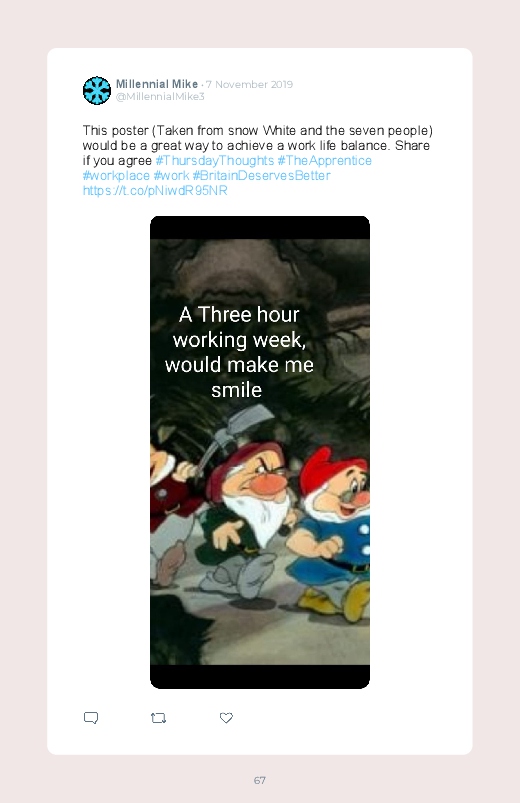Click the tweet text about work life balance

(258, 145)
